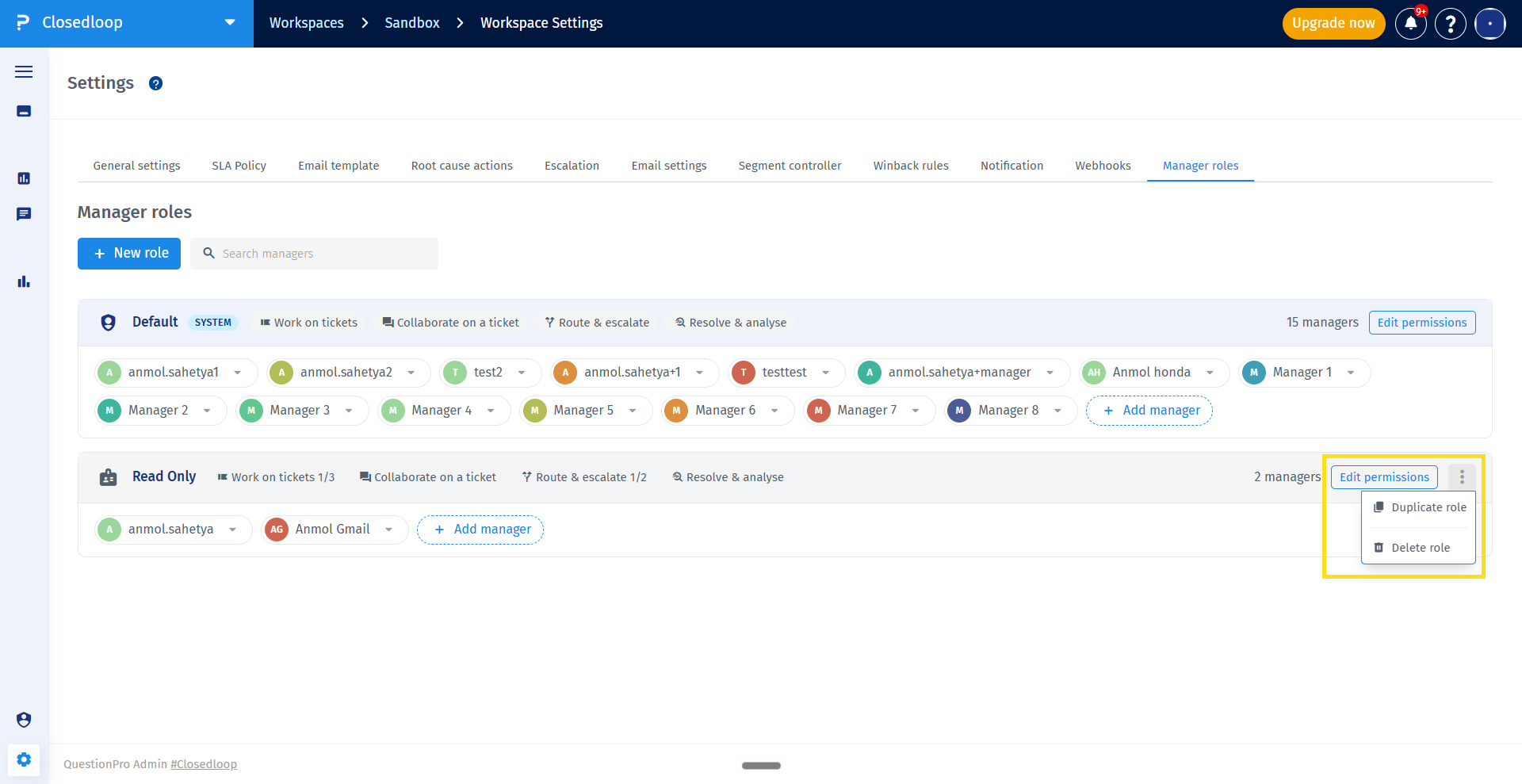
Task: Click Upgrade now button
Action: coord(1333,24)
